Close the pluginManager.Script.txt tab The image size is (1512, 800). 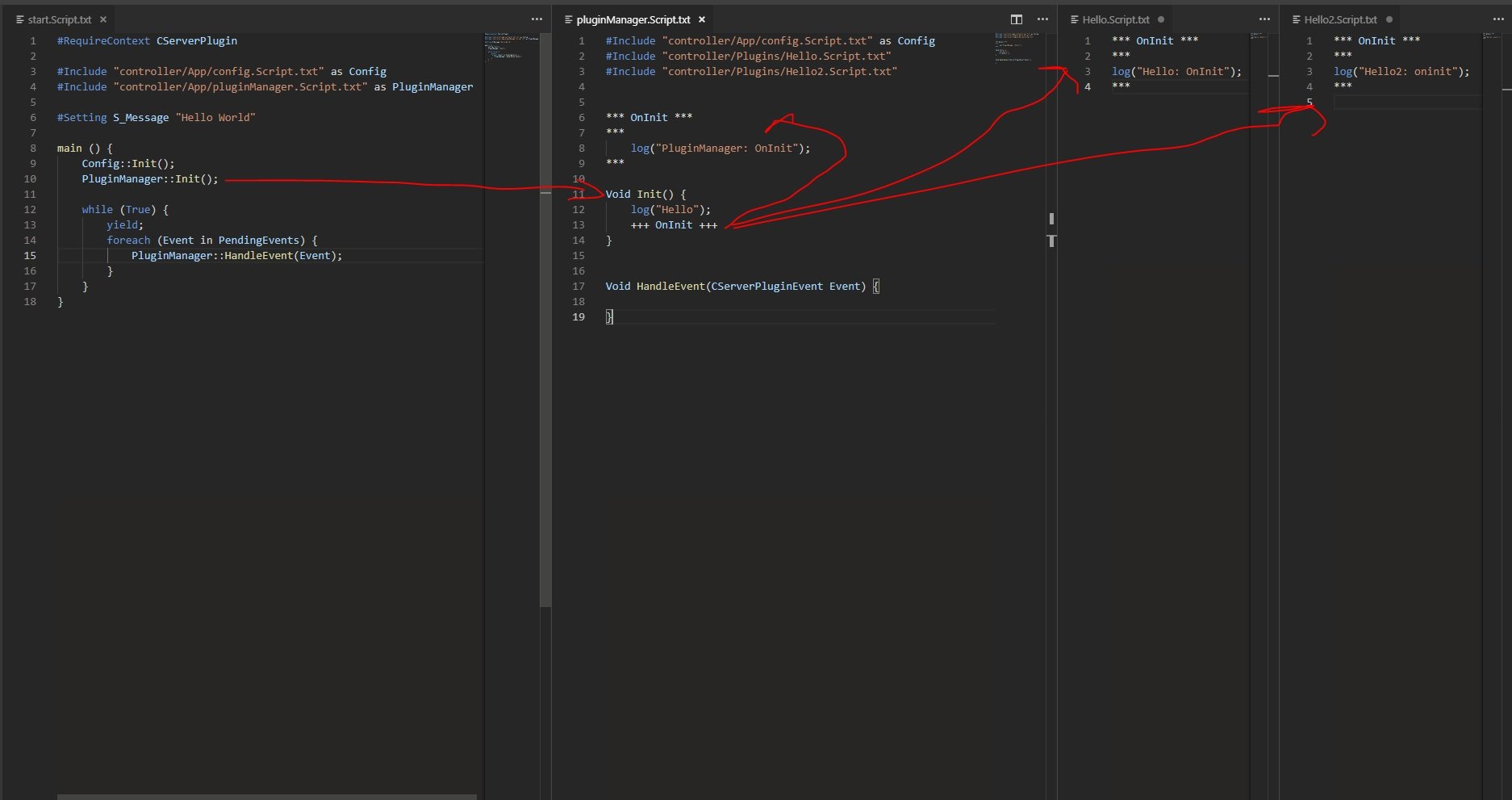pos(702,19)
